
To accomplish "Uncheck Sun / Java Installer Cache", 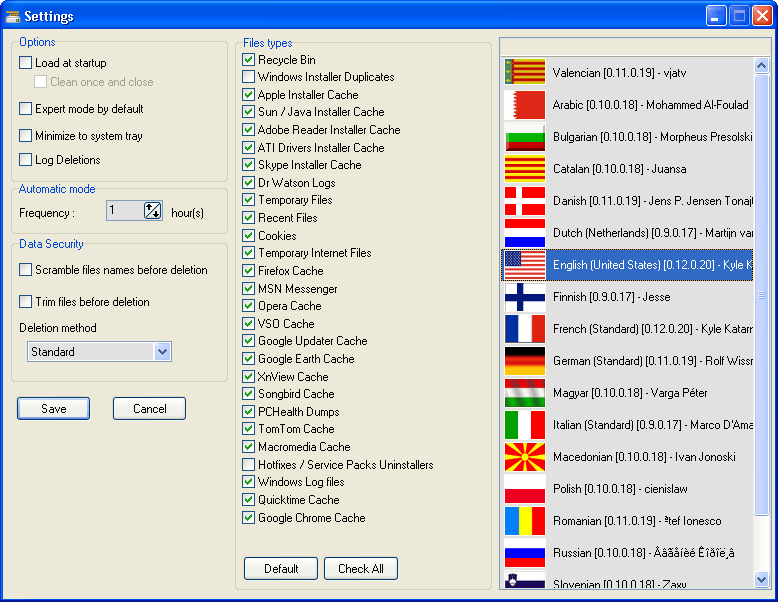I will (249, 112).
